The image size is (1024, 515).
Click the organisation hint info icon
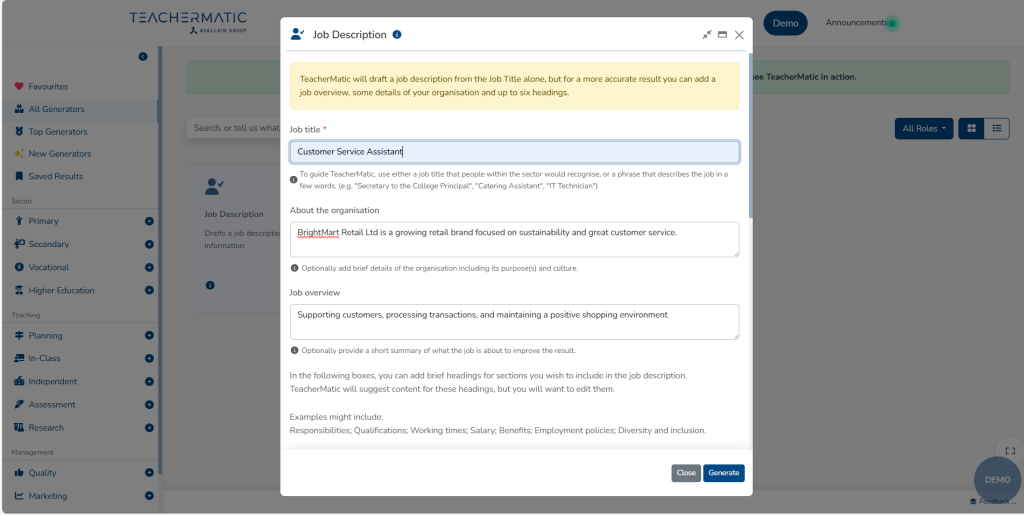[295, 268]
